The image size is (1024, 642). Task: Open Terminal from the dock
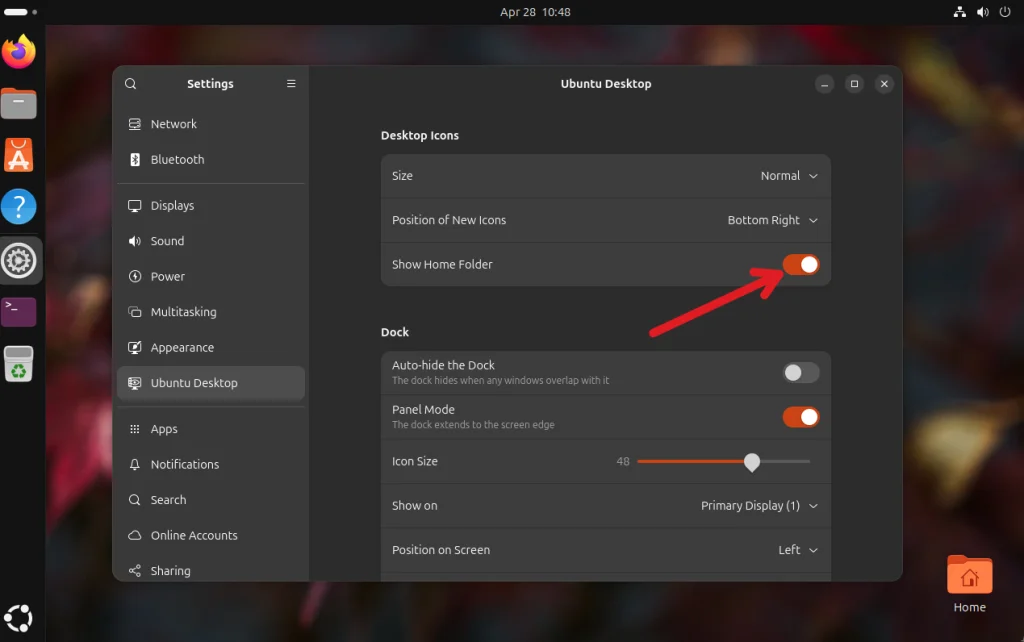coord(18,312)
